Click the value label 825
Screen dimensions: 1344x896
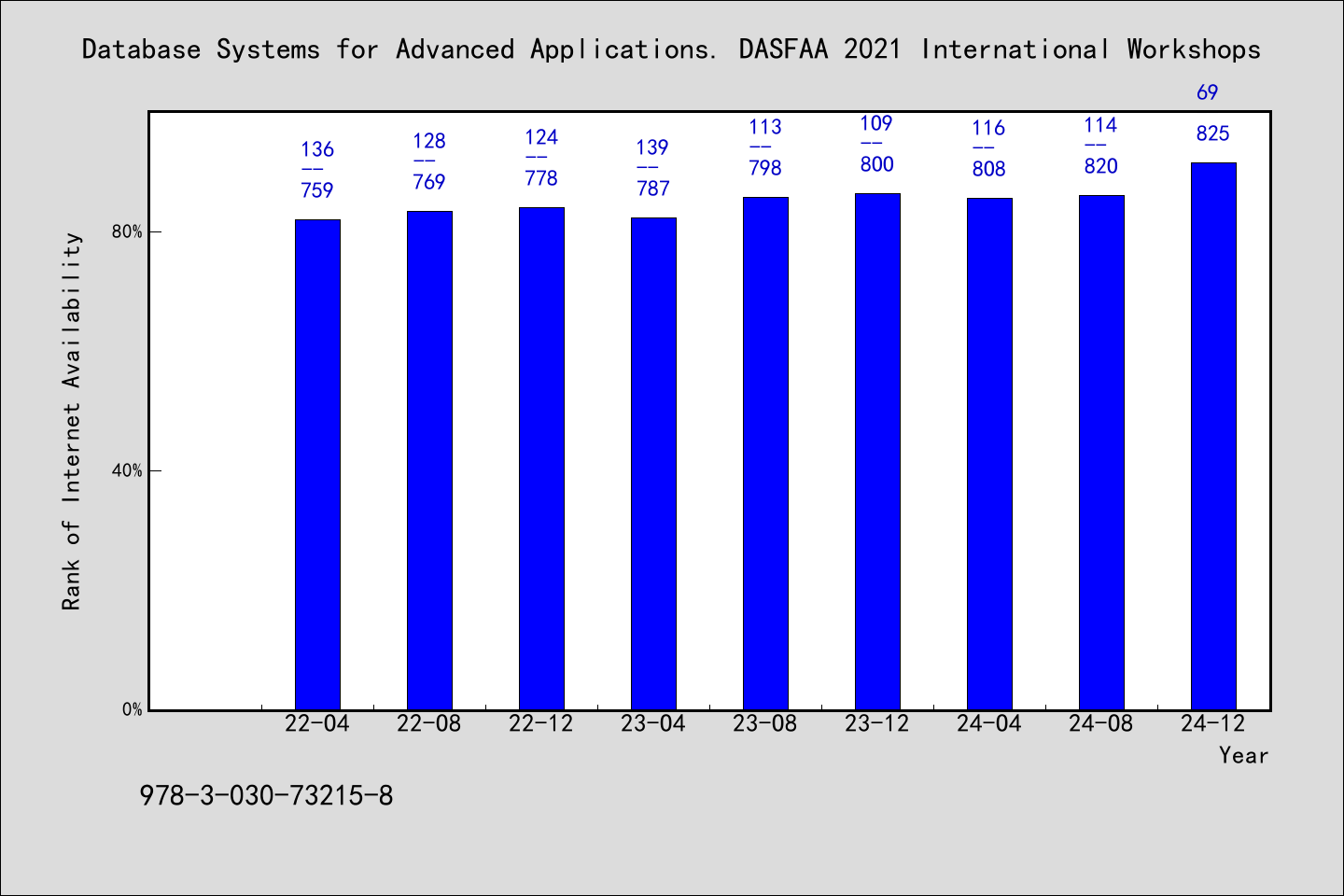click(x=1213, y=133)
